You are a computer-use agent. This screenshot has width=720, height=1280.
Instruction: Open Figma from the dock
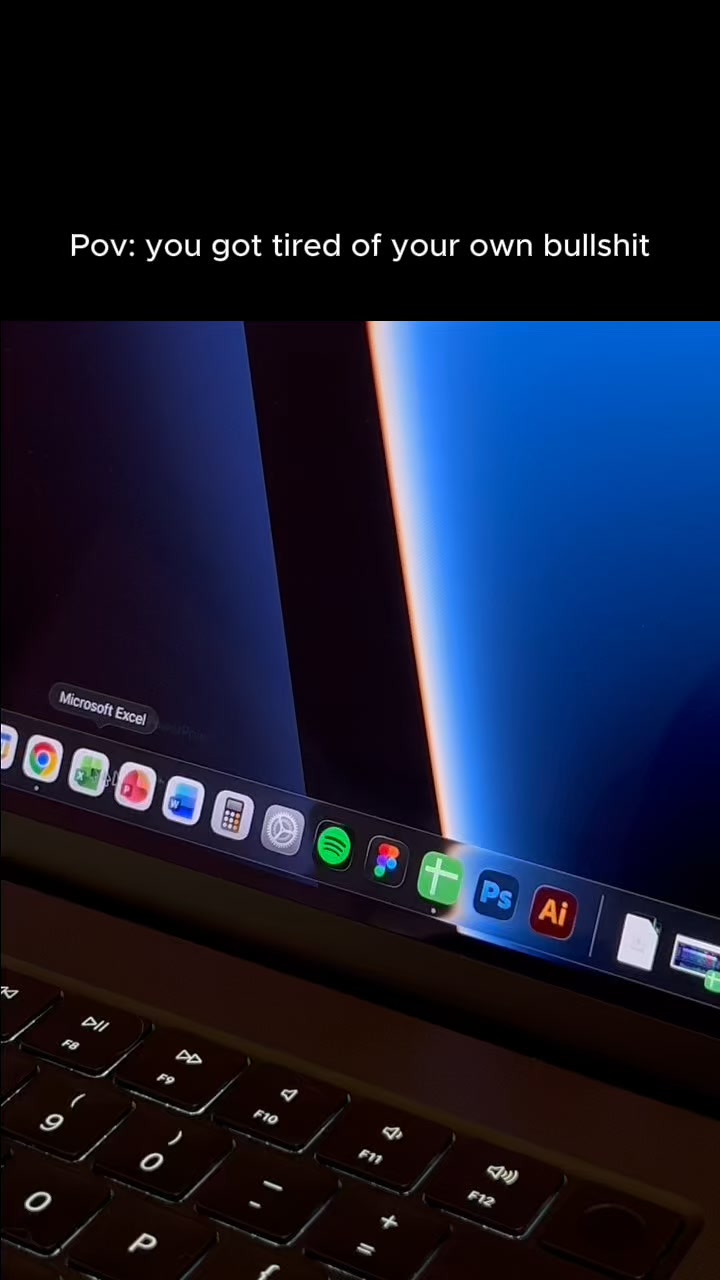pyautogui.click(x=386, y=862)
